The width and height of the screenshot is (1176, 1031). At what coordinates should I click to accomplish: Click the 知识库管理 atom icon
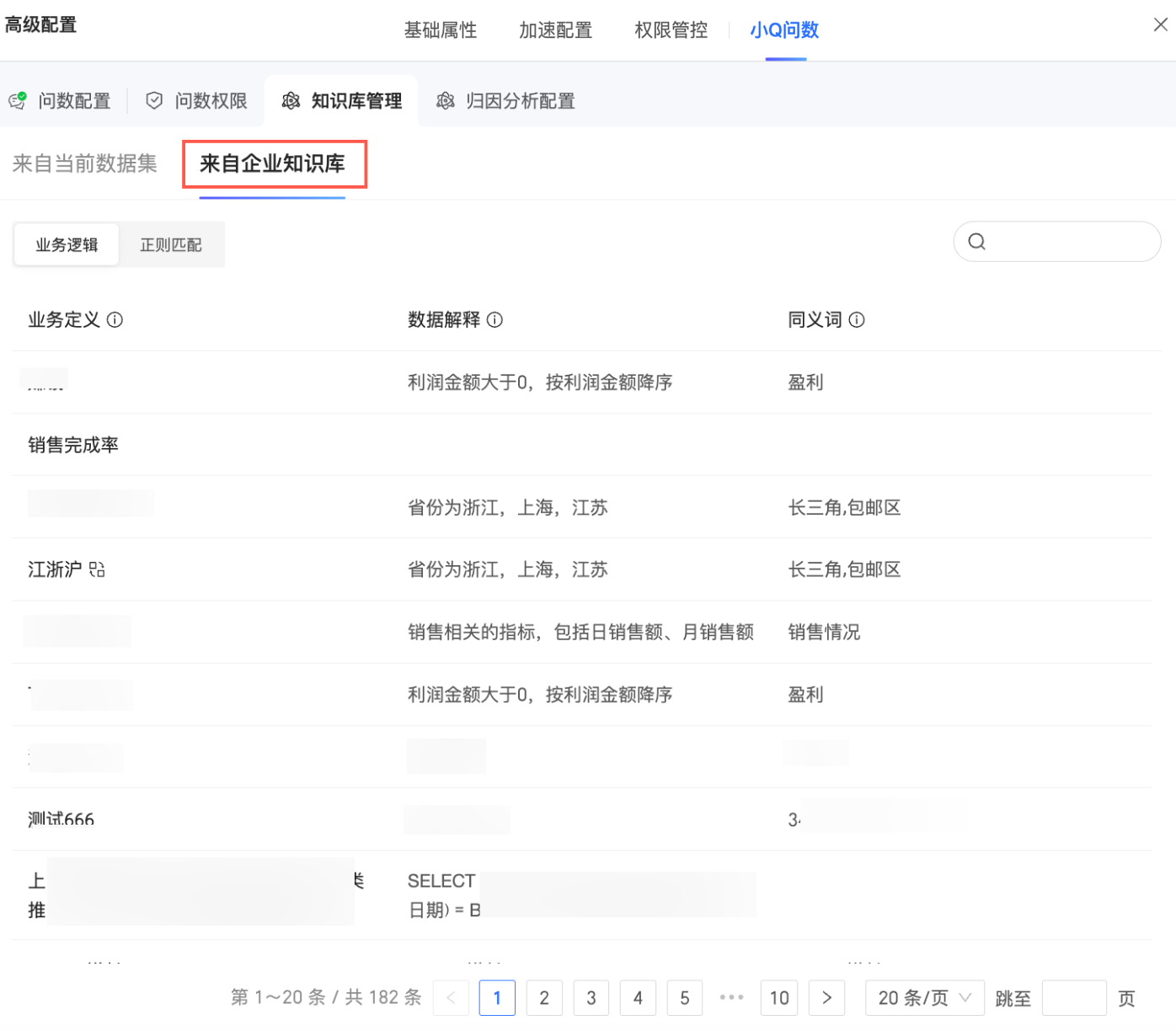(x=291, y=101)
